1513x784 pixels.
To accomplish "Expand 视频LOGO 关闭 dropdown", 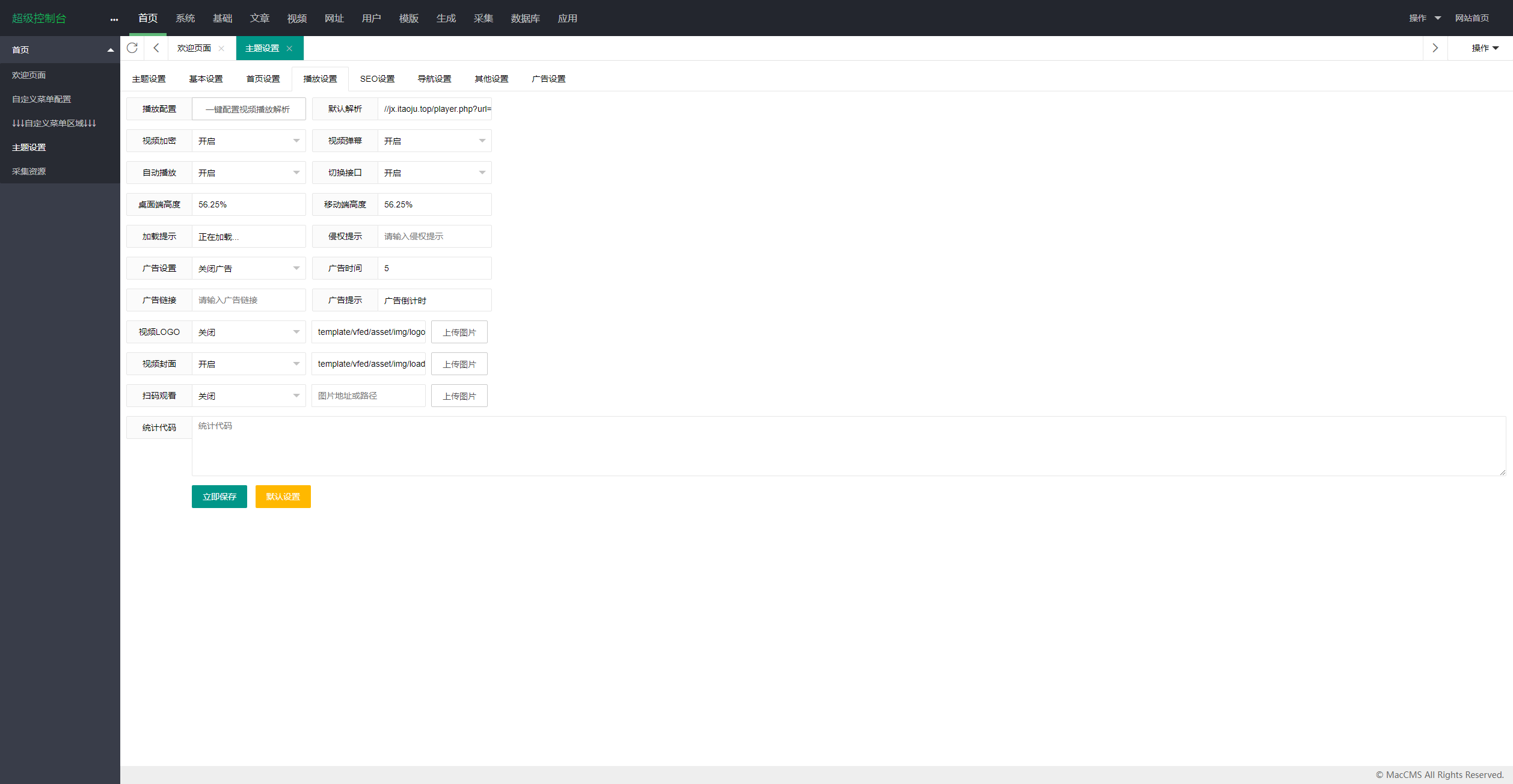I will pos(295,332).
